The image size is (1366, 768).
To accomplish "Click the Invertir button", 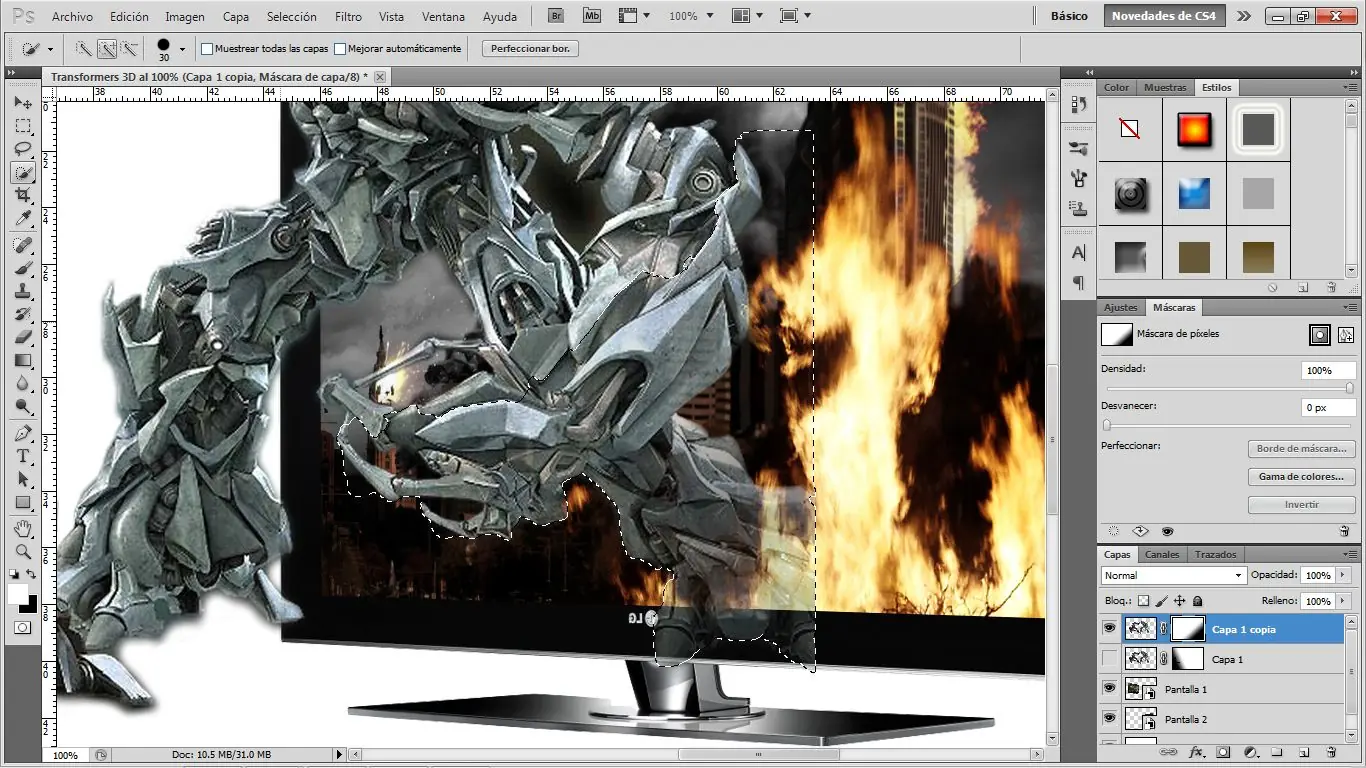I will [1302, 505].
